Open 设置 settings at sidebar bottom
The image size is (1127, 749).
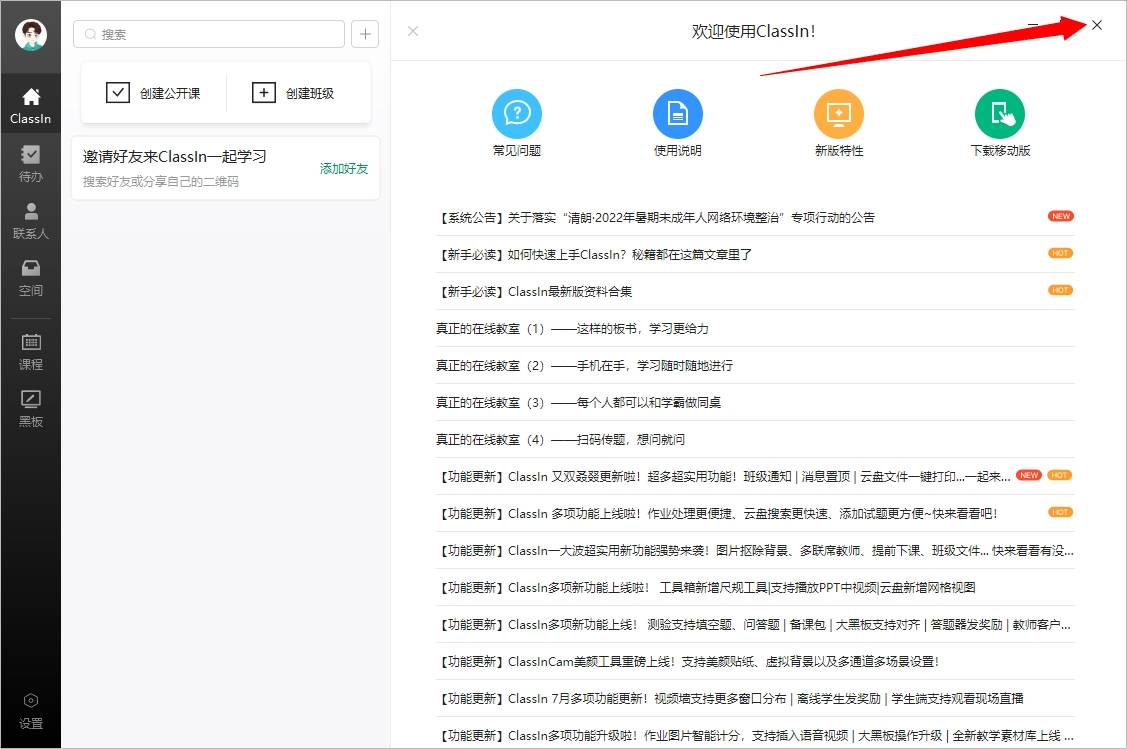click(31, 712)
